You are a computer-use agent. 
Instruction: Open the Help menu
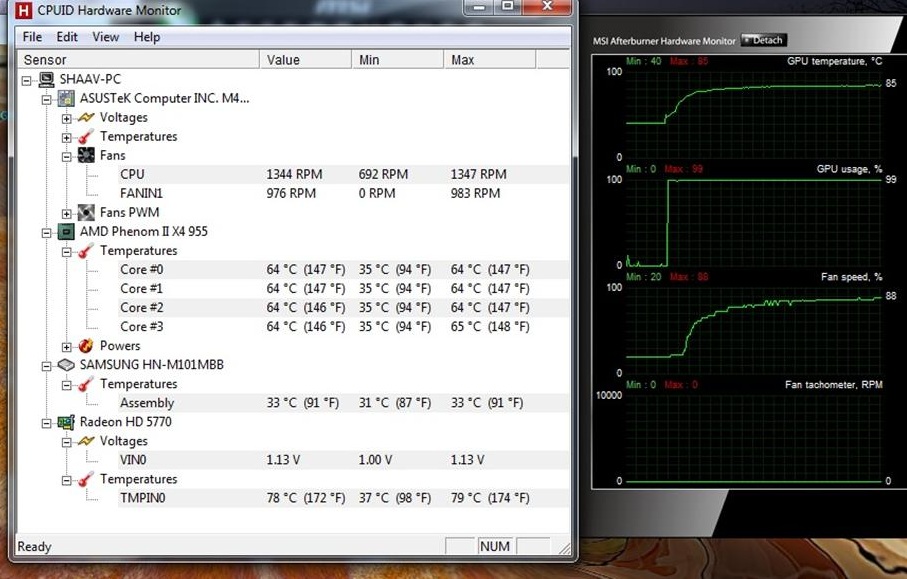click(147, 37)
